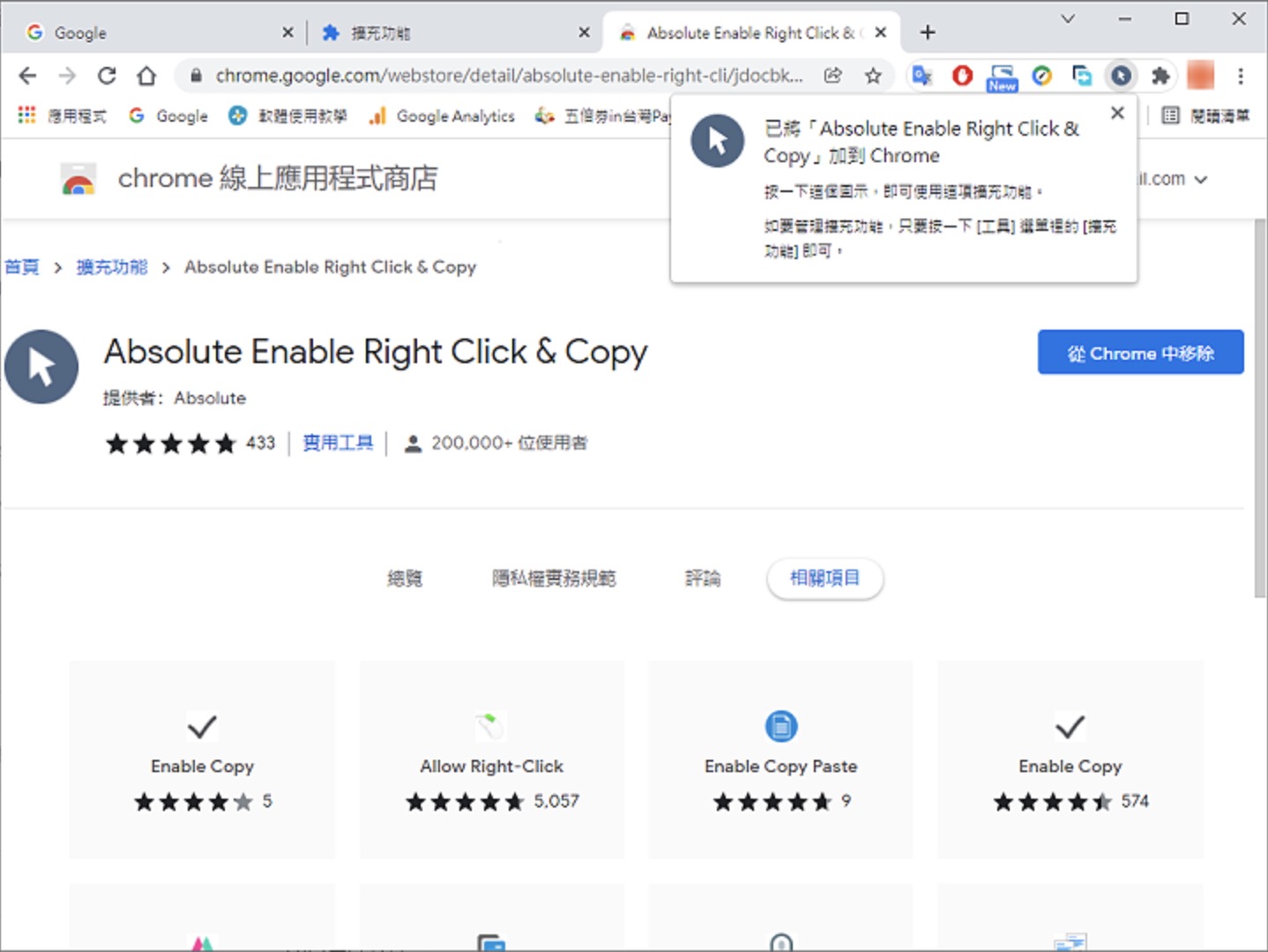Open the reading list icon in bookmarks bar
The height and width of the screenshot is (952, 1268).
click(x=1170, y=115)
